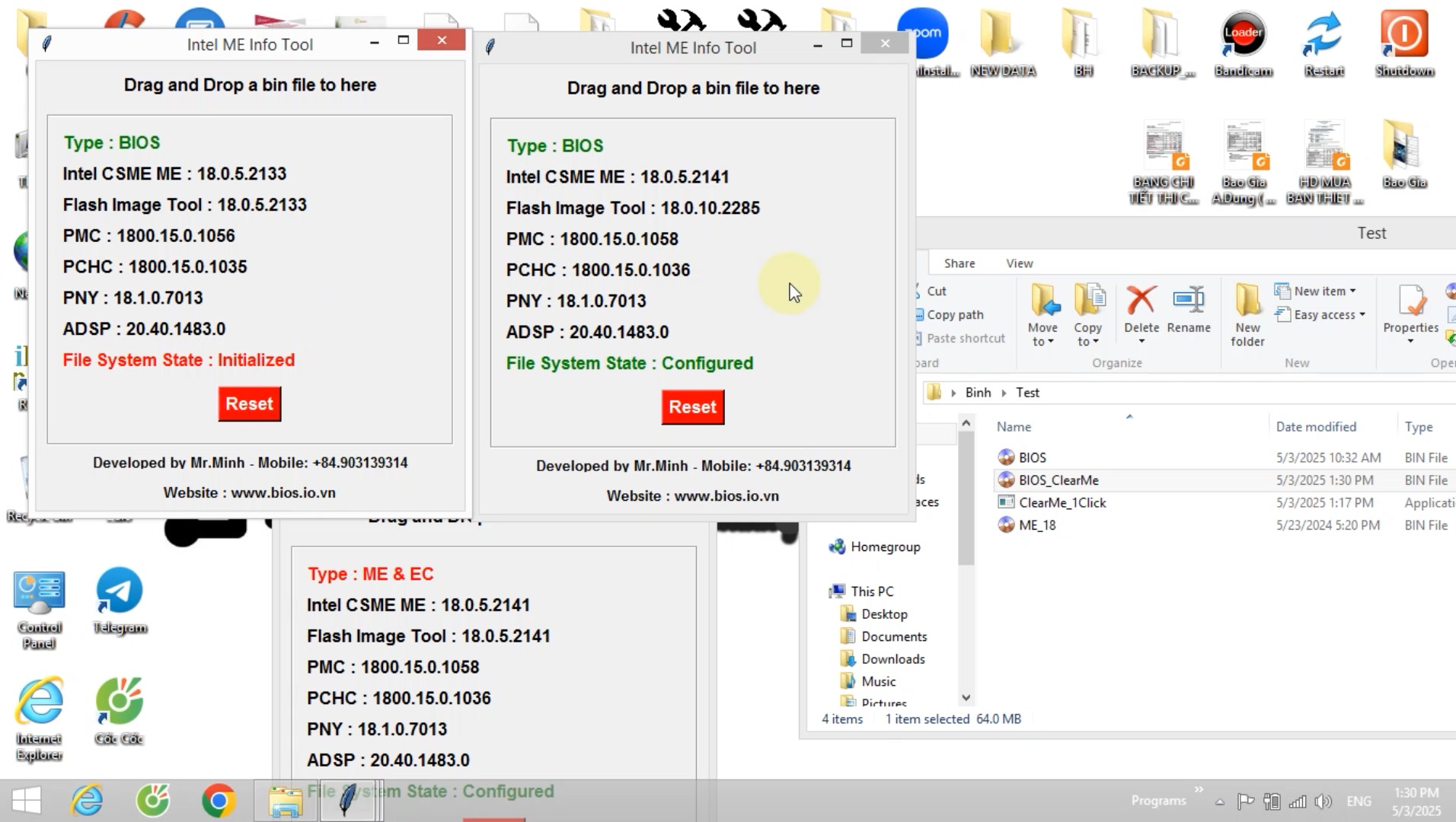Sort files by Date modified column

point(1316,427)
